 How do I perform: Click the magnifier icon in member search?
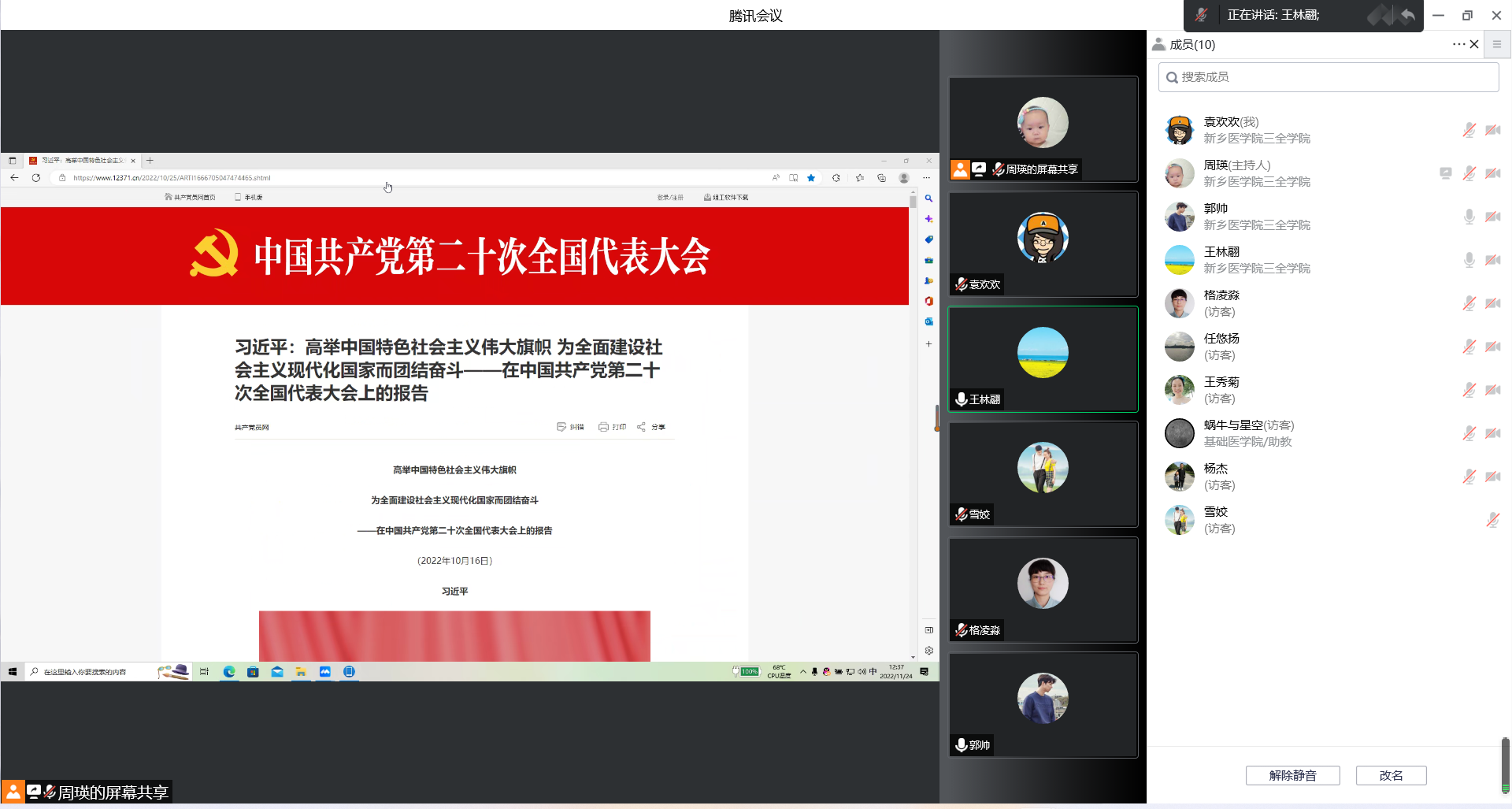(1172, 77)
